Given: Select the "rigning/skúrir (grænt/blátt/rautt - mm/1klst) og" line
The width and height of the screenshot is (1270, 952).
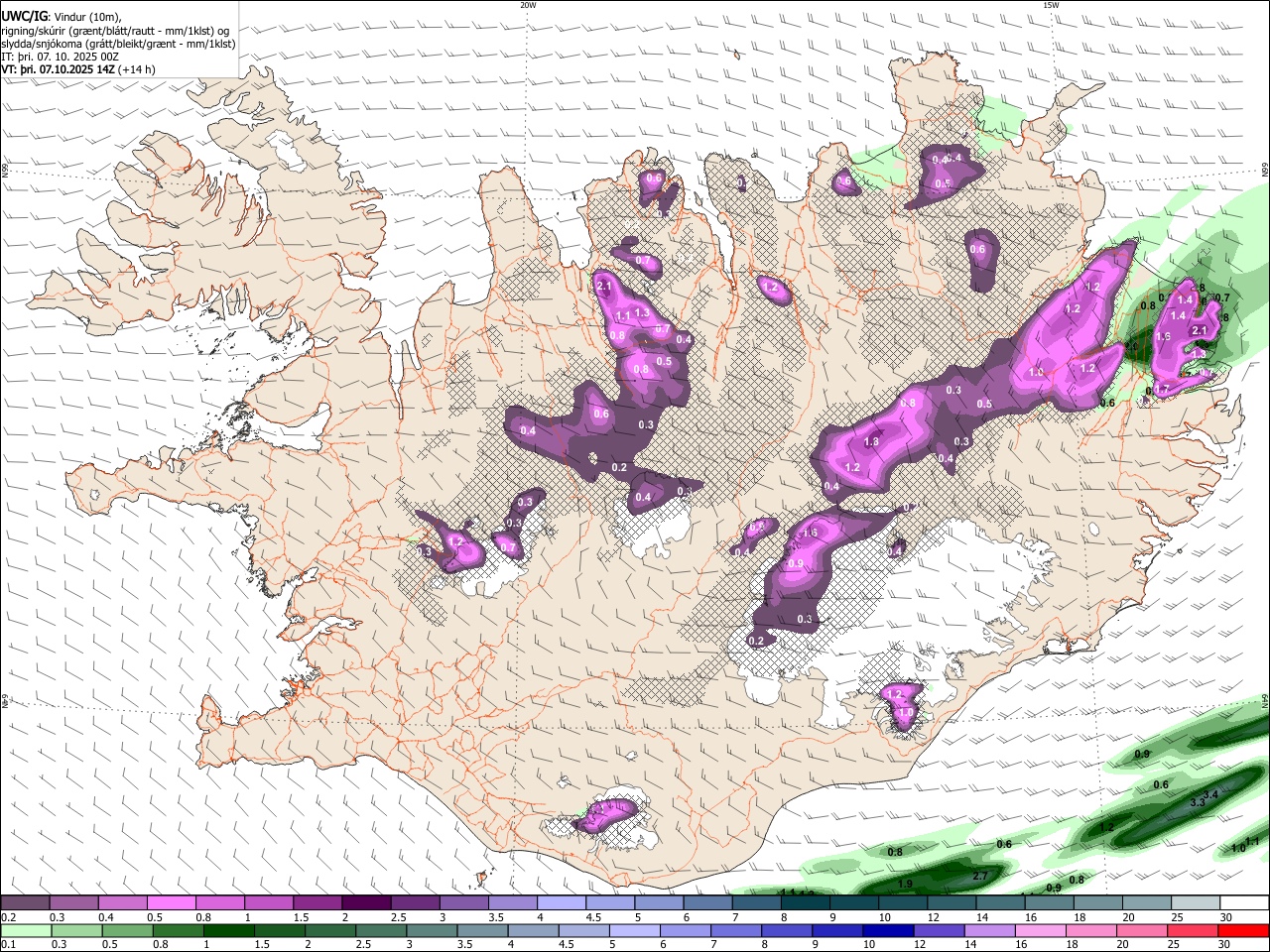Looking at the screenshot, I should point(115,30).
